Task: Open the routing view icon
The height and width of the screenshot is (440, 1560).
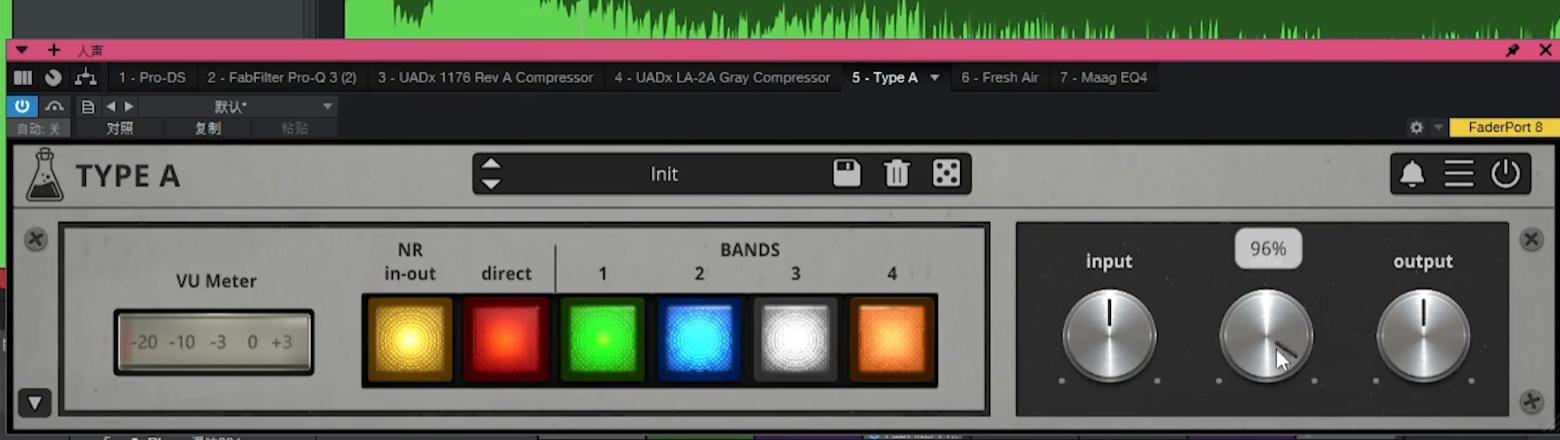Action: [x=86, y=77]
